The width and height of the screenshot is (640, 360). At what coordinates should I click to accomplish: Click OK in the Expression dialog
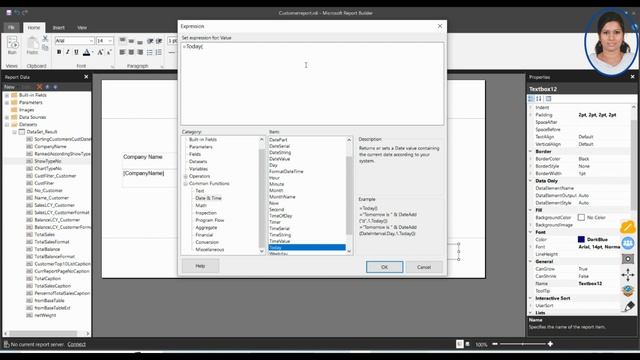tap(384, 267)
